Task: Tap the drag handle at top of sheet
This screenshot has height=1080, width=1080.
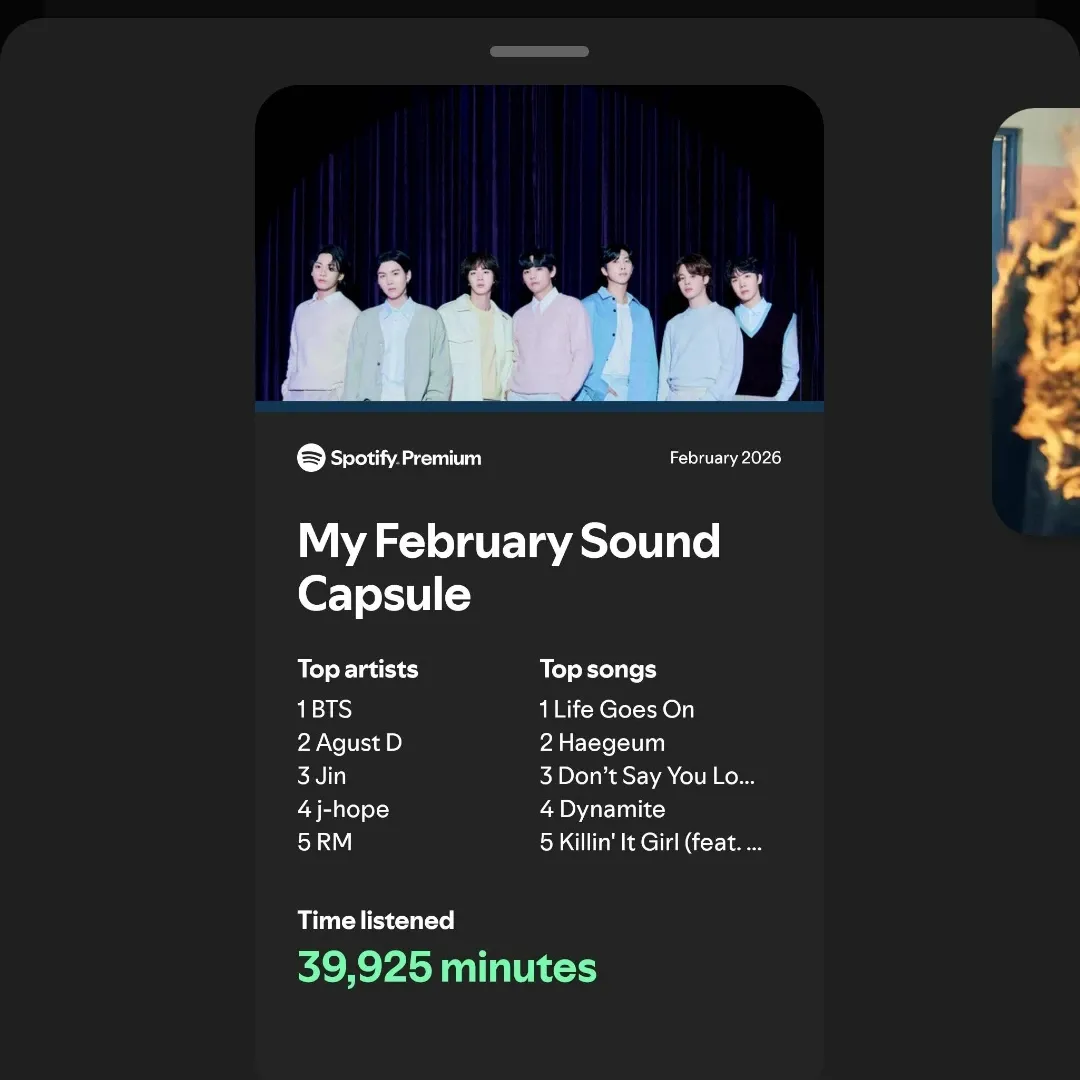Action: pos(539,52)
